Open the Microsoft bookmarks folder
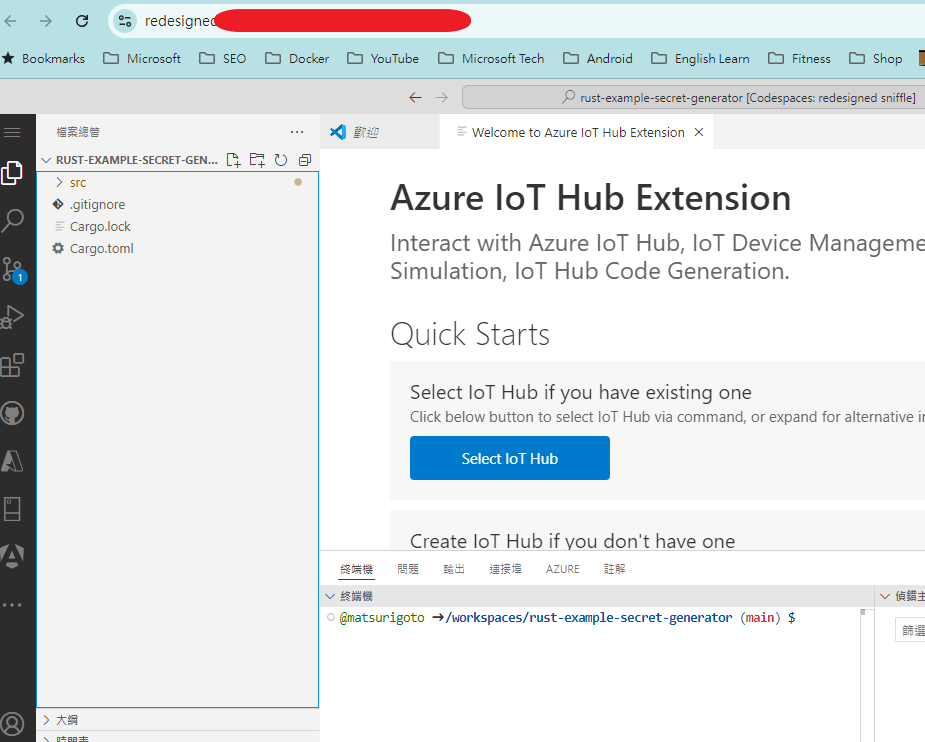Image resolution: width=925 pixels, height=742 pixels. click(x=142, y=58)
